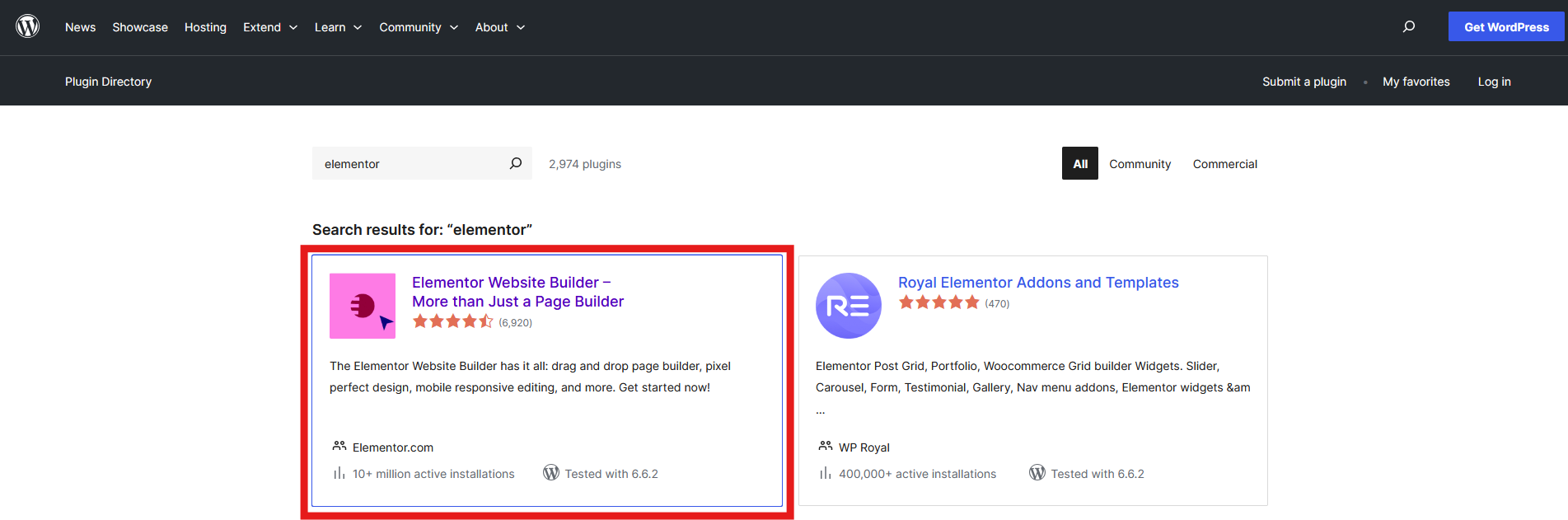Click the Elementor Website Builder plugin icon
The image size is (1568, 520).
coord(363,306)
